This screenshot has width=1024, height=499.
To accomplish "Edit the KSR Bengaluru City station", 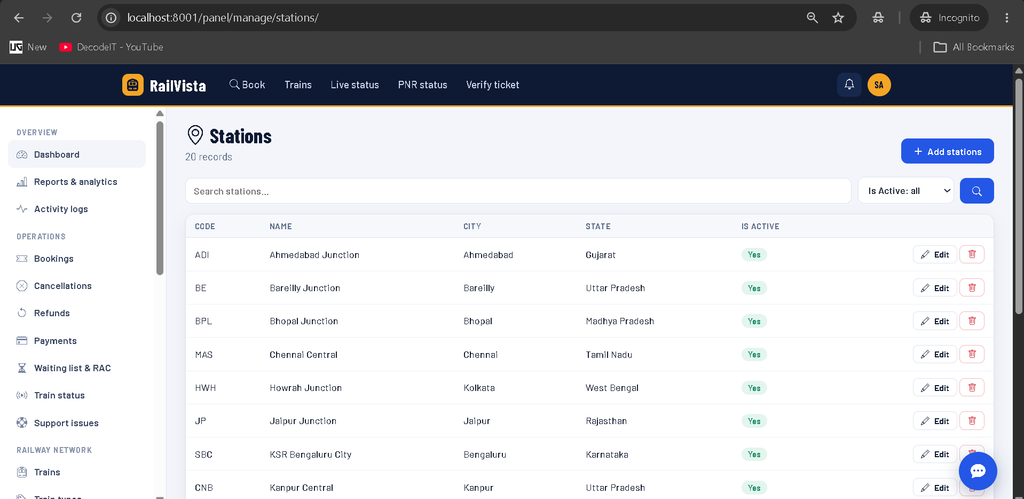I will [x=935, y=455].
